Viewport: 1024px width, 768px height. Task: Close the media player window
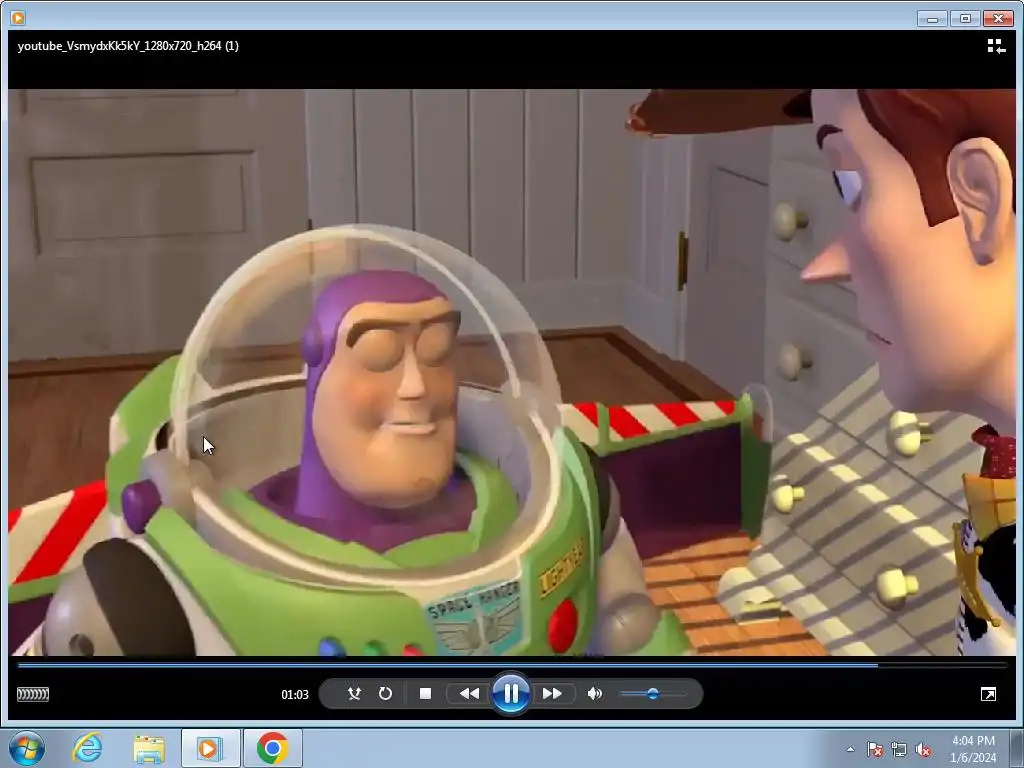coord(998,18)
